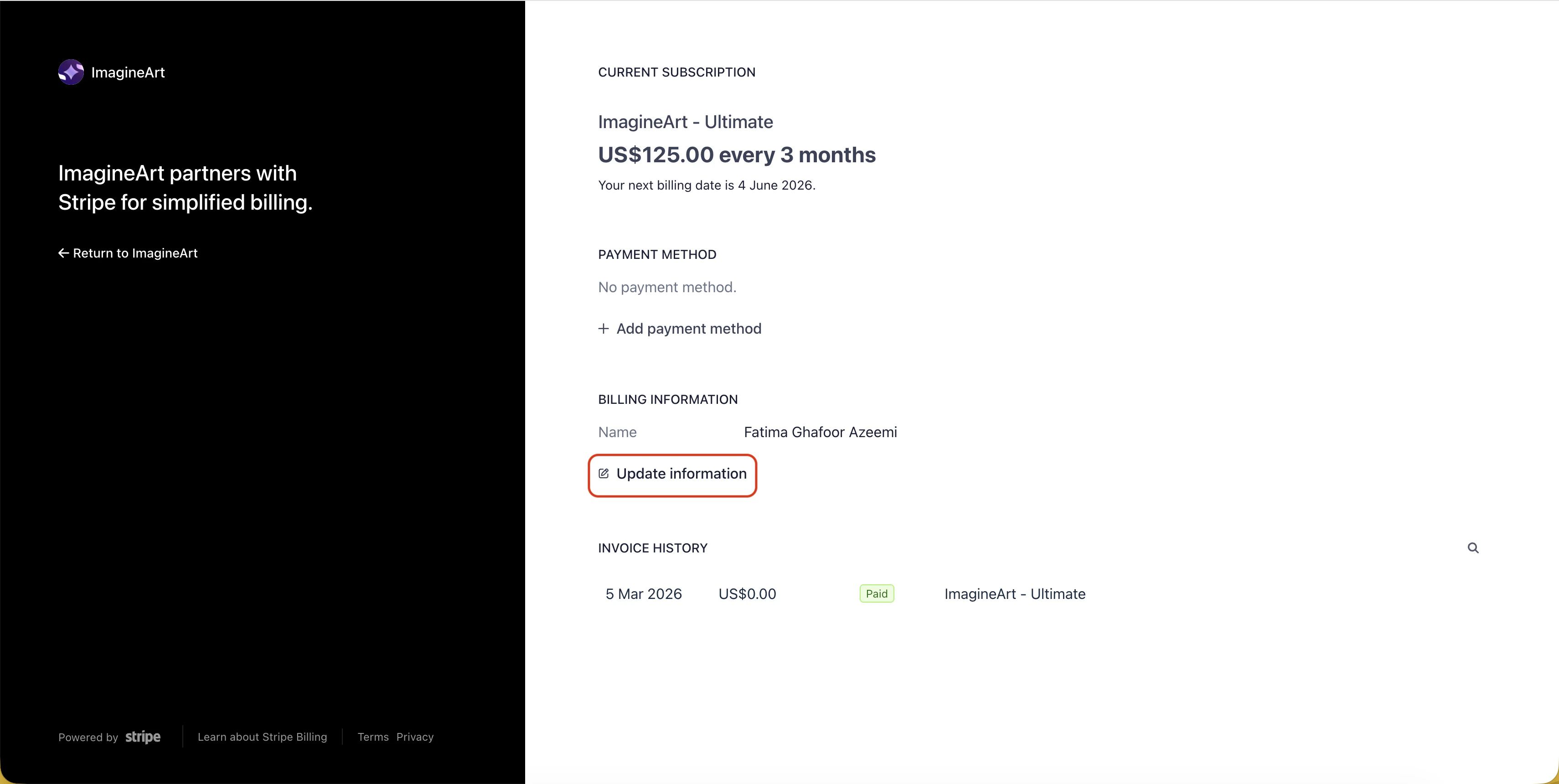The height and width of the screenshot is (784, 1559).
Task: Open Learn about Stripe Billing link
Action: (x=262, y=737)
